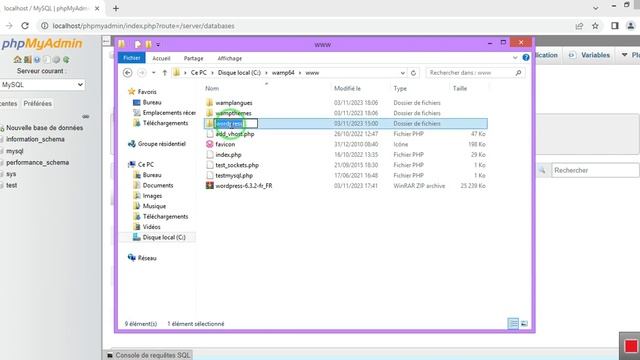The image size is (640, 360).
Task: Open the performance_schema database
Action: 38,162
